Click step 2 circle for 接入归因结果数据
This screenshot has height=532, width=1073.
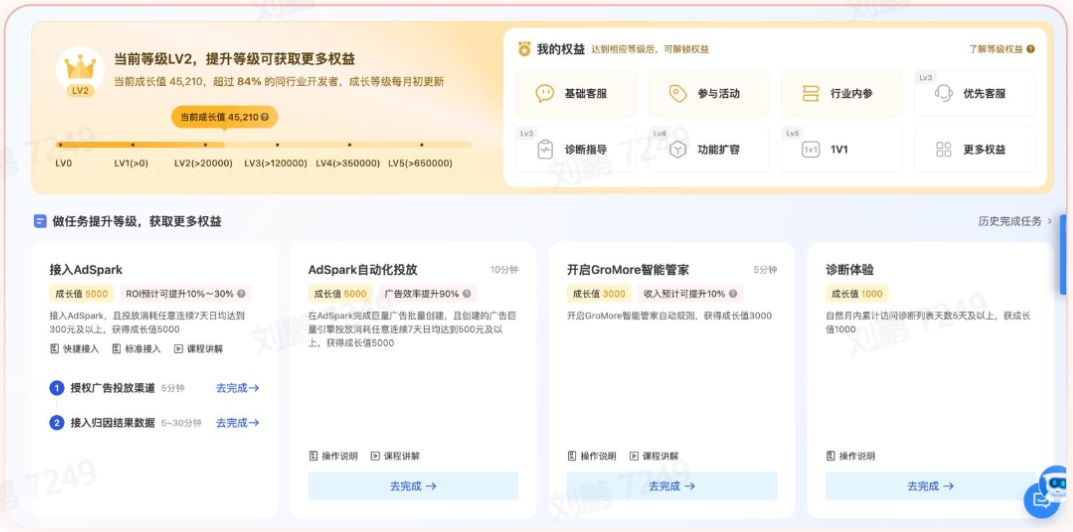(57, 423)
